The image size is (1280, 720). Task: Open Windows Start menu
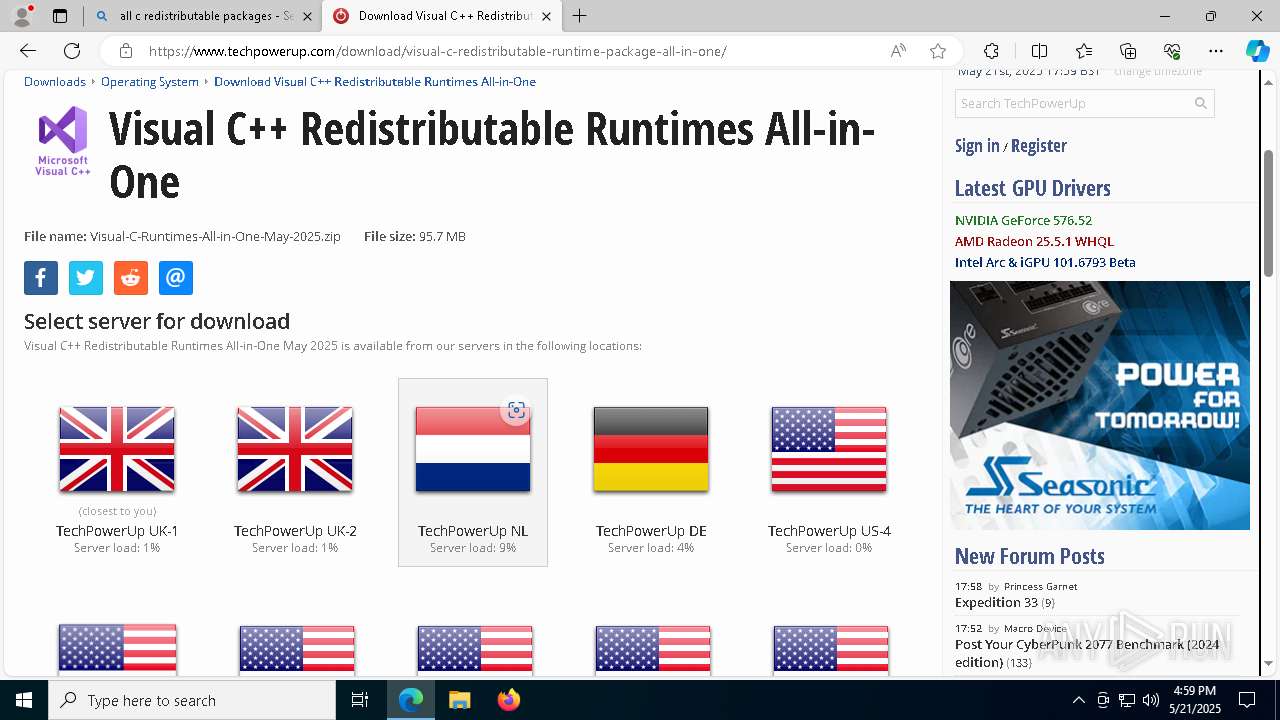coord(24,700)
